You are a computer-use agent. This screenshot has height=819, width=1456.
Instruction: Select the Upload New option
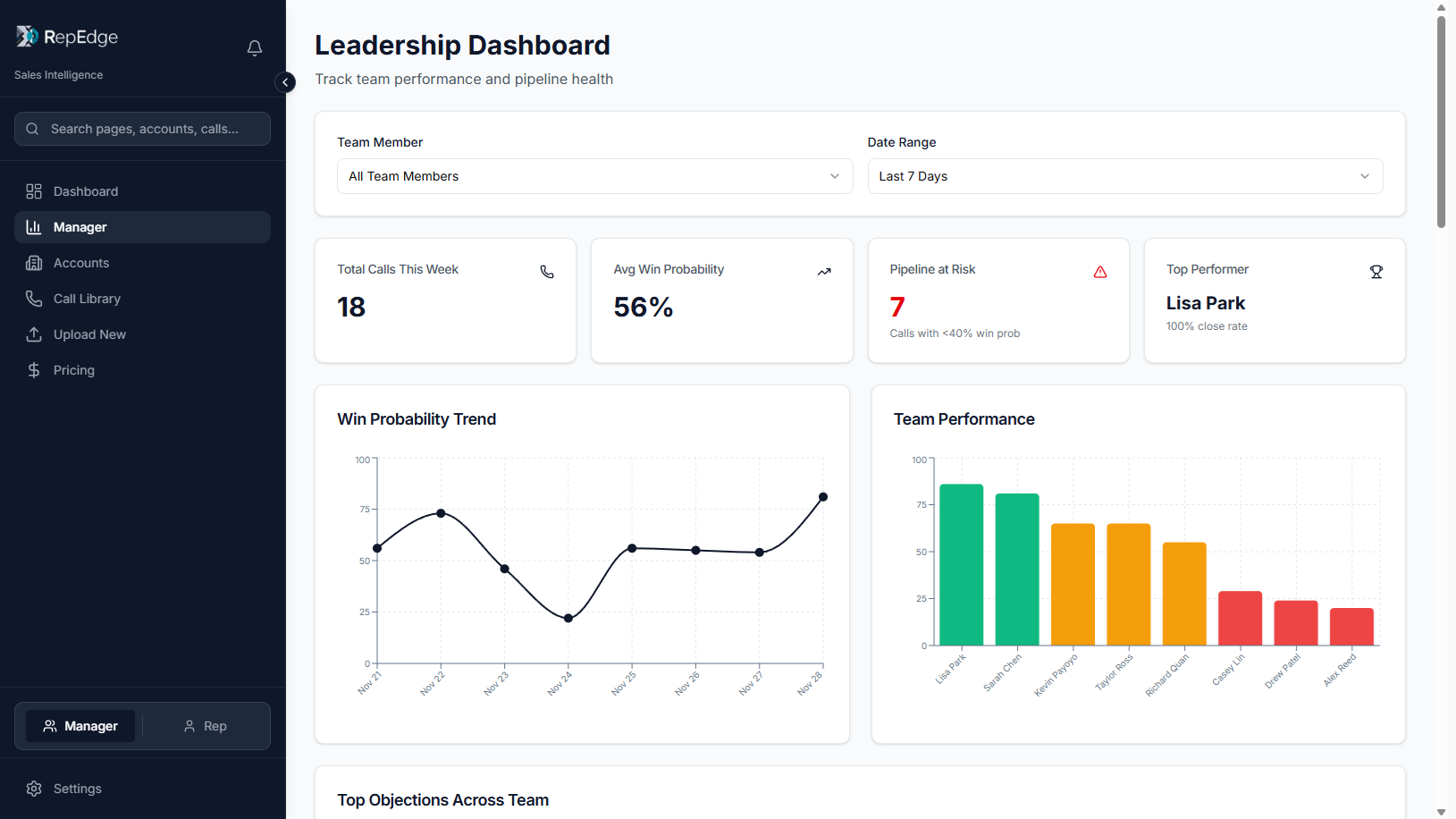point(88,334)
